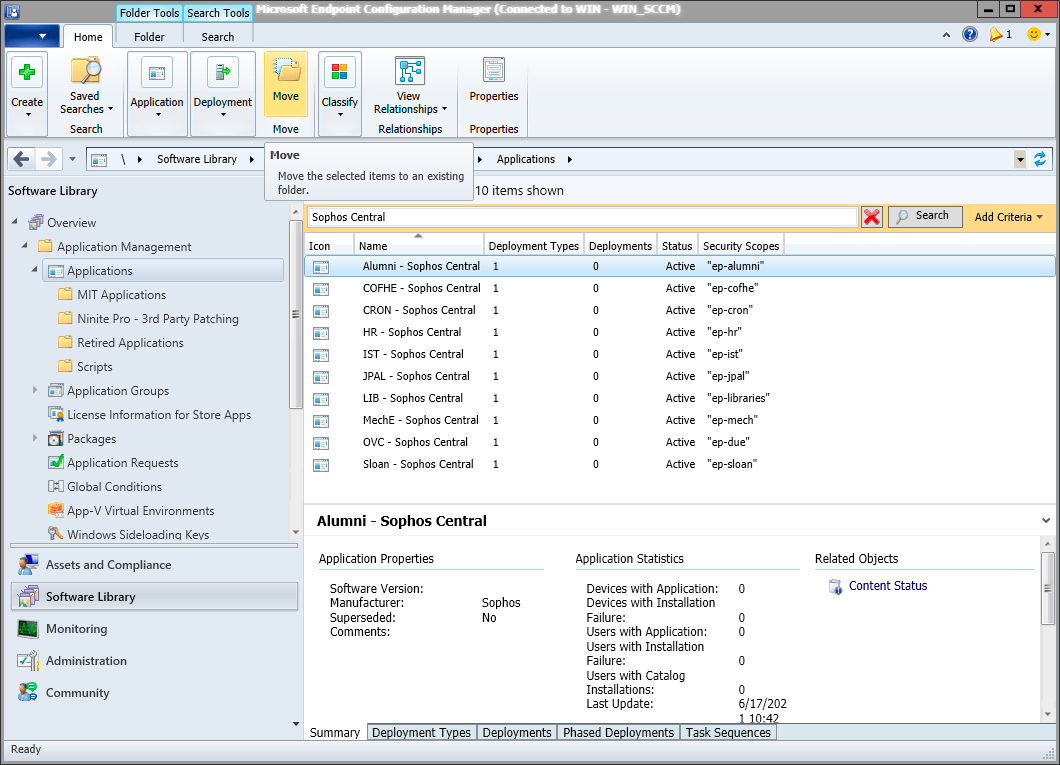Select the Assets and Compliance workspace

coord(154,565)
